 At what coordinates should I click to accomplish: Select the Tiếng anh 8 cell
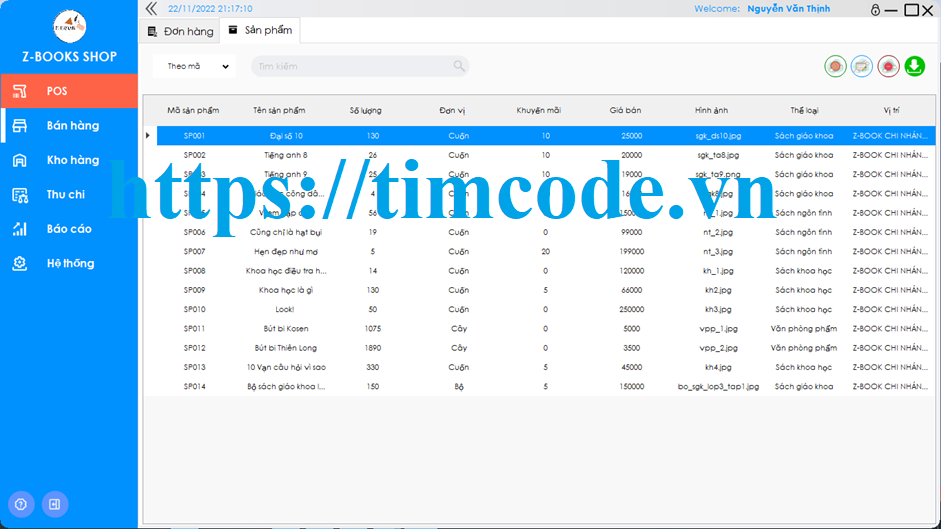[286, 155]
